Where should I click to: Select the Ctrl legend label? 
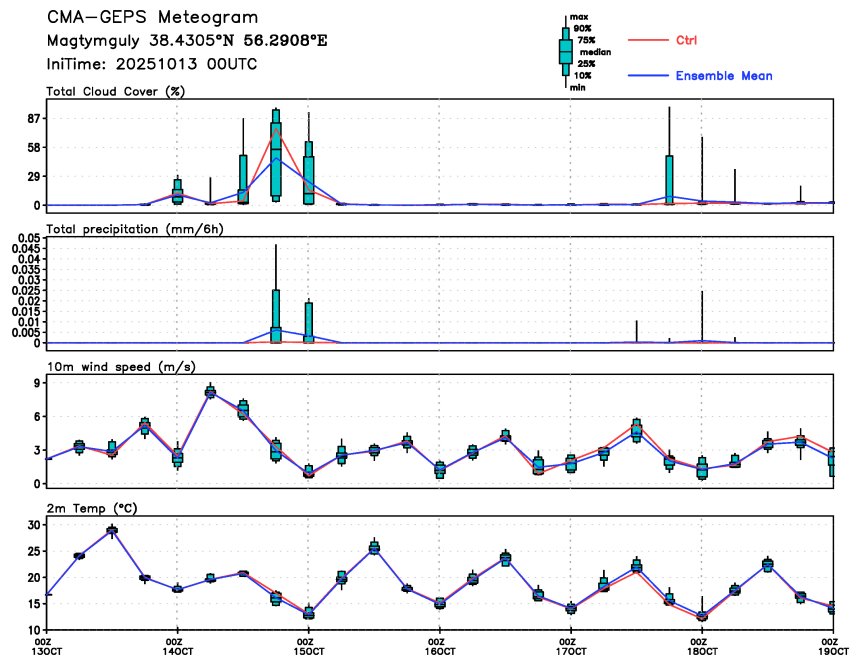click(686, 40)
